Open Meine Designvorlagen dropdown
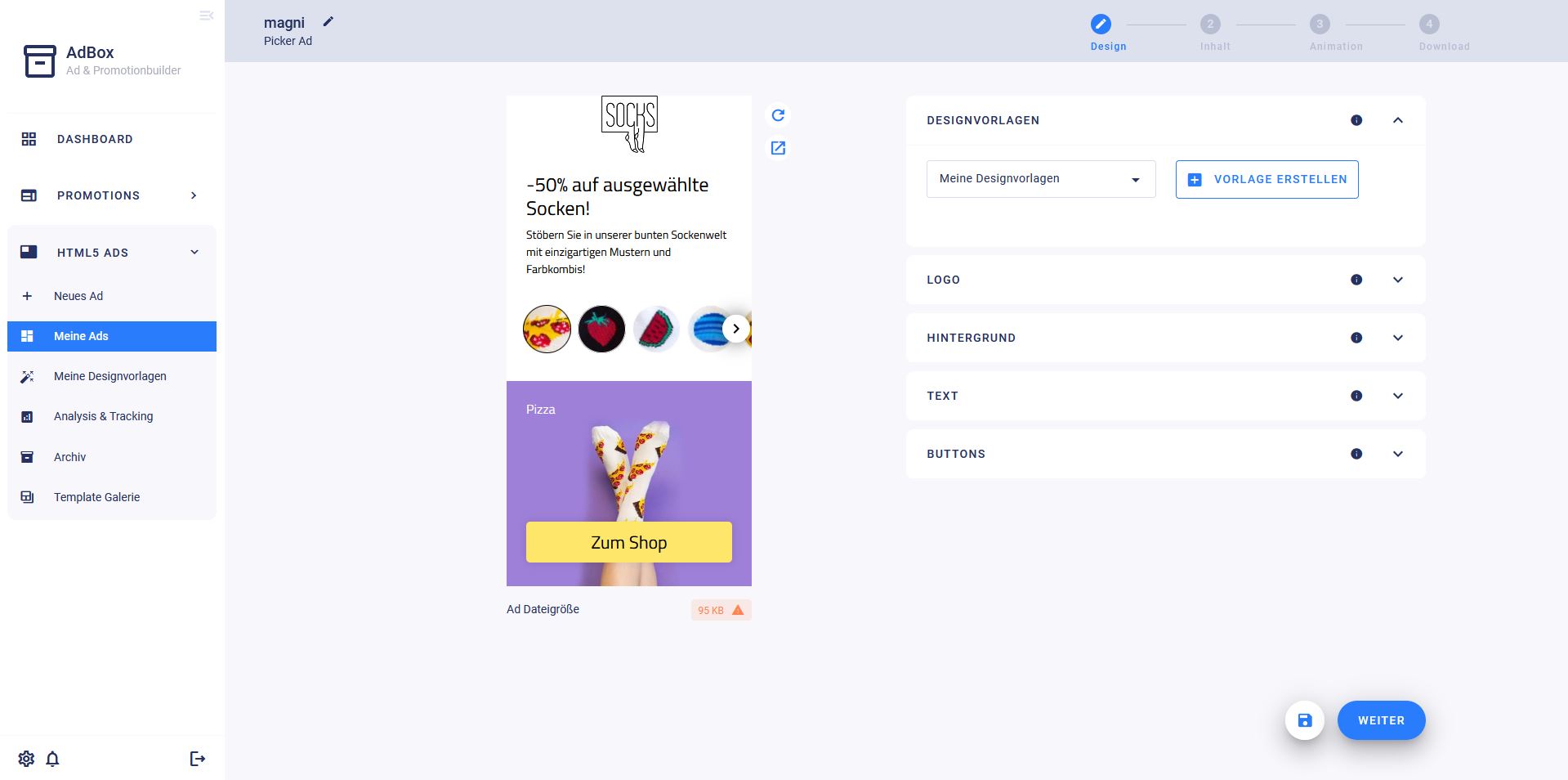Image resolution: width=1568 pixels, height=780 pixels. coord(1041,179)
